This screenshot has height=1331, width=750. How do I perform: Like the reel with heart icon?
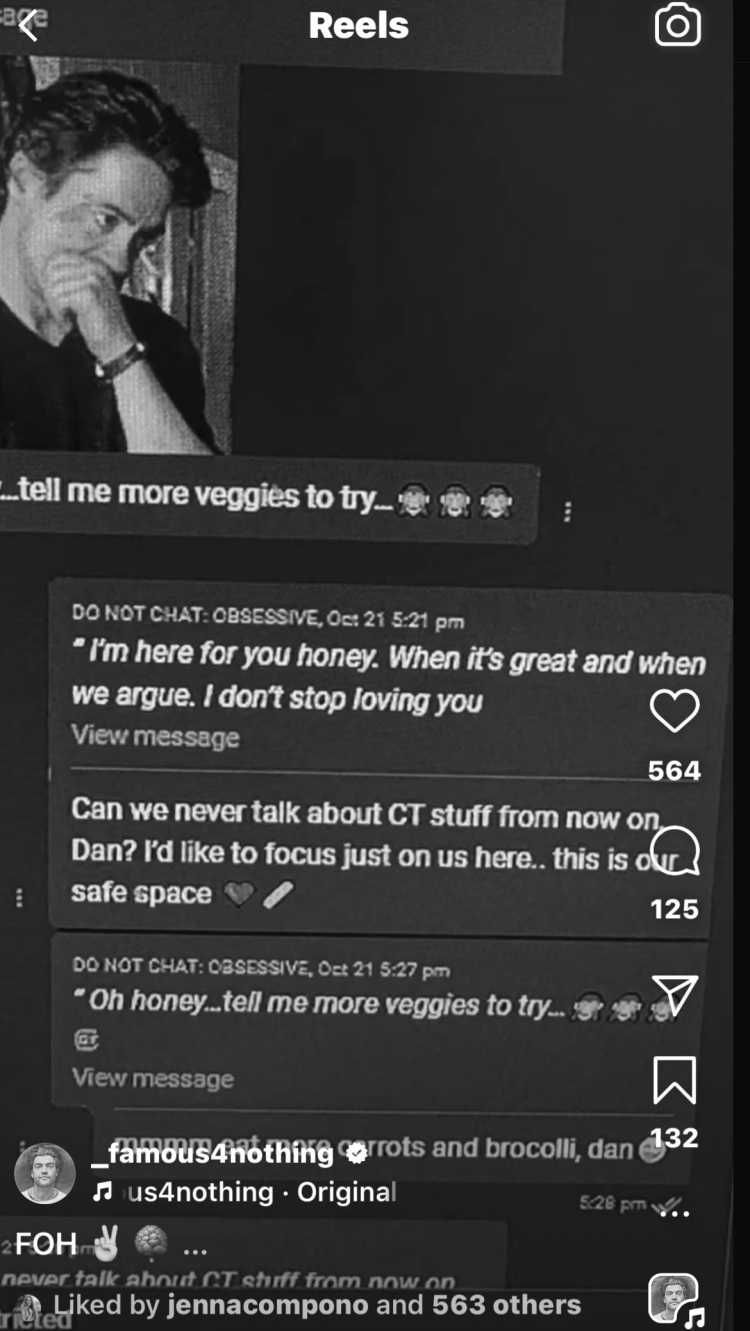tap(674, 712)
